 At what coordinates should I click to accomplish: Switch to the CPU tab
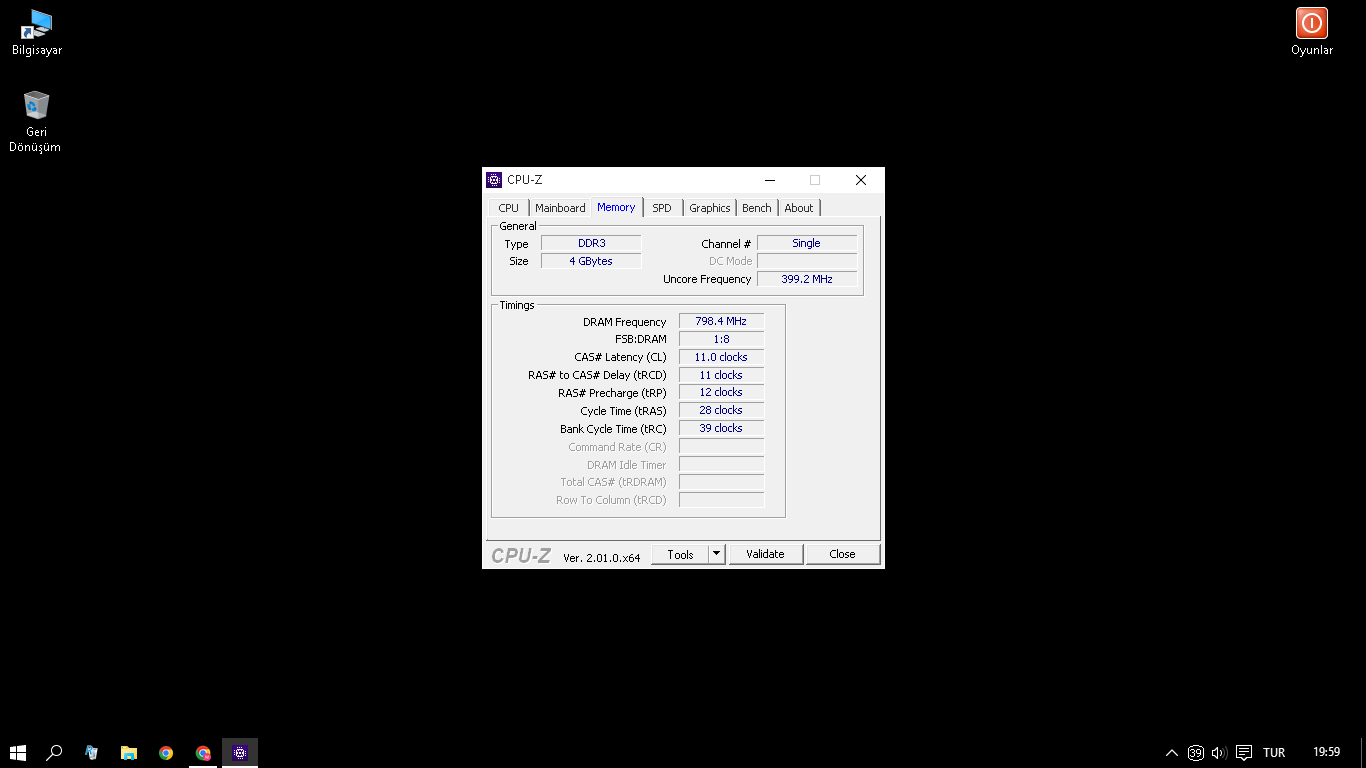(x=509, y=208)
